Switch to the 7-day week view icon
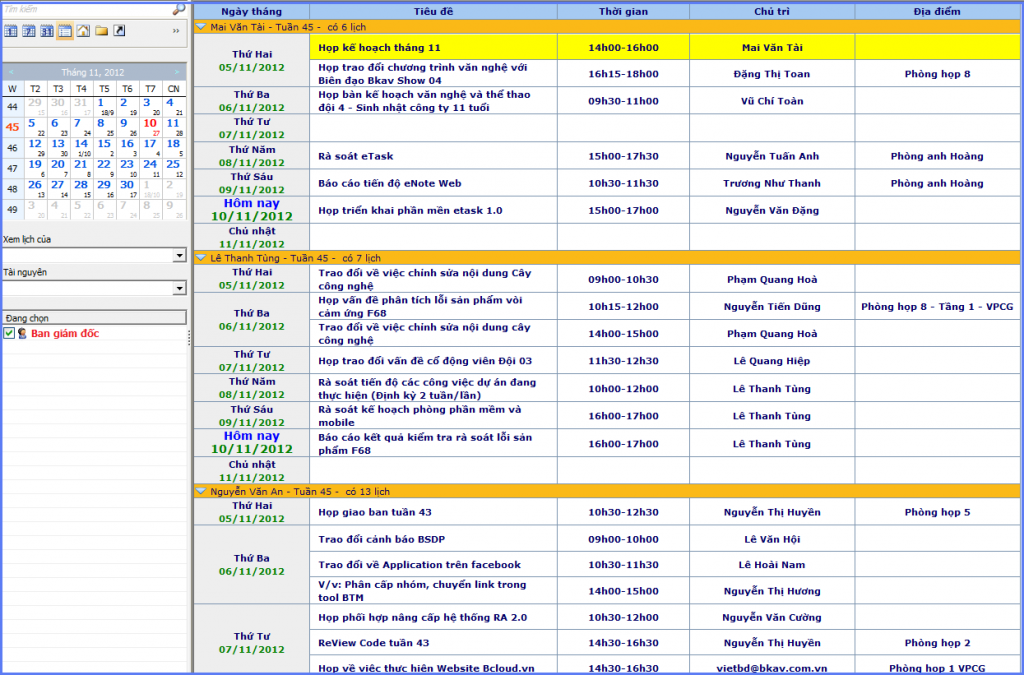Viewport: 1024px width, 675px height. click(x=29, y=31)
